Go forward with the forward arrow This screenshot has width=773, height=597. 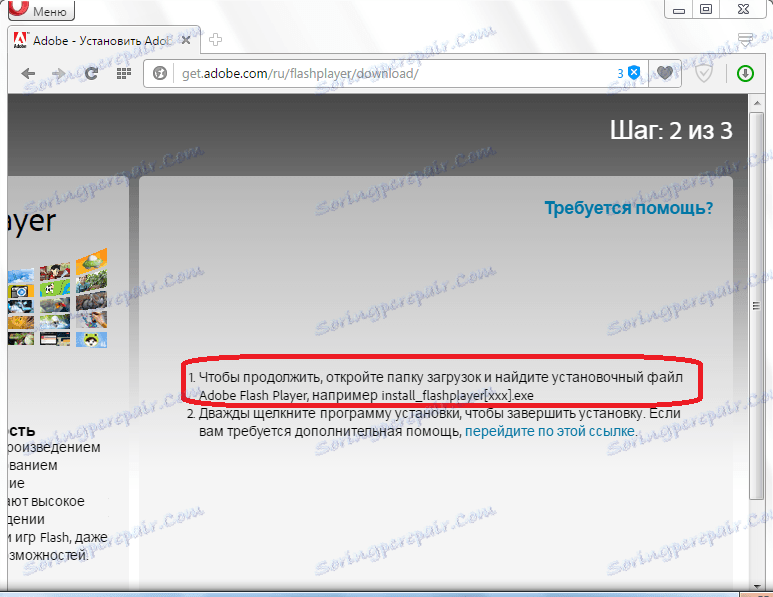point(59,74)
